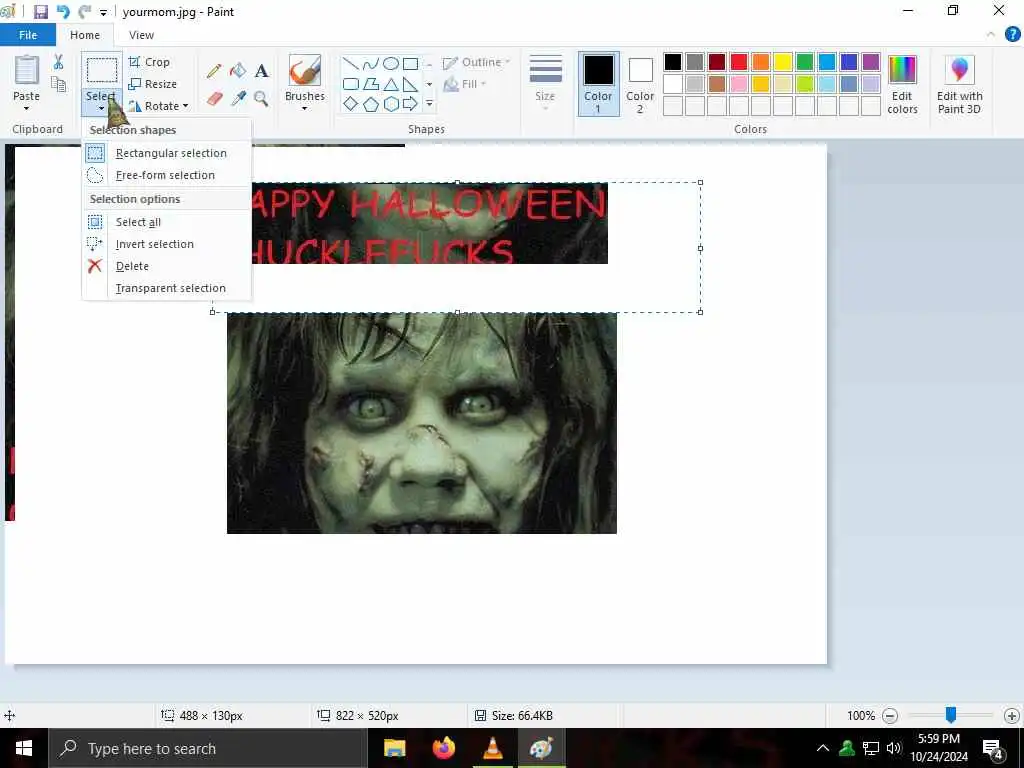Pick the green color swatch
The width and height of the screenshot is (1024, 768).
click(805, 62)
